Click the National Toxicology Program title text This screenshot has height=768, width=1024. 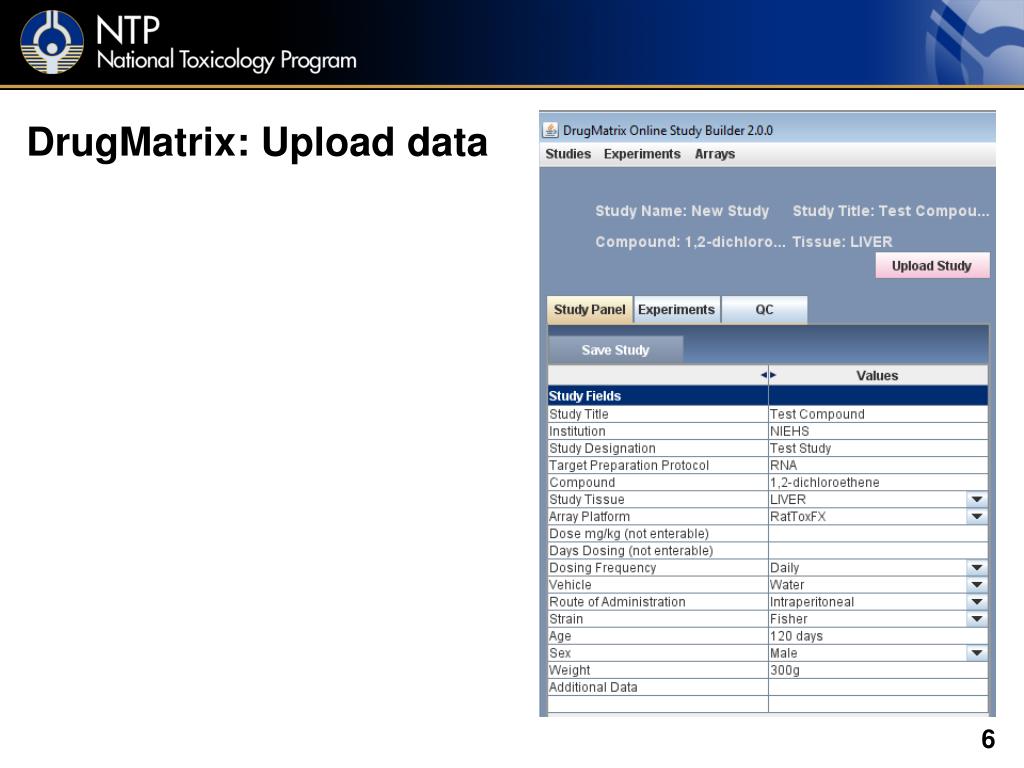tap(227, 60)
